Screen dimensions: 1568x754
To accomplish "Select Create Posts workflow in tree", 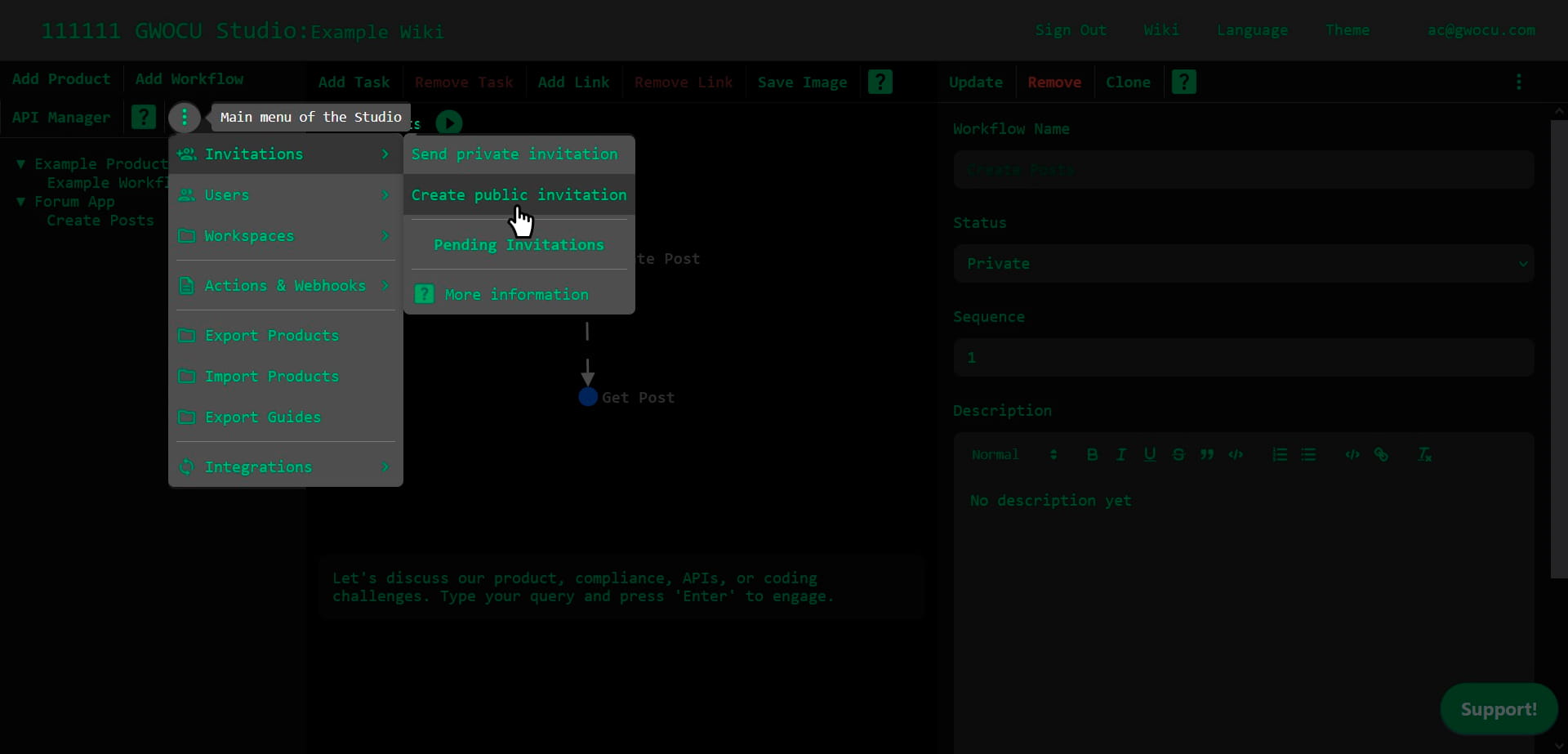I will pyautogui.click(x=100, y=221).
